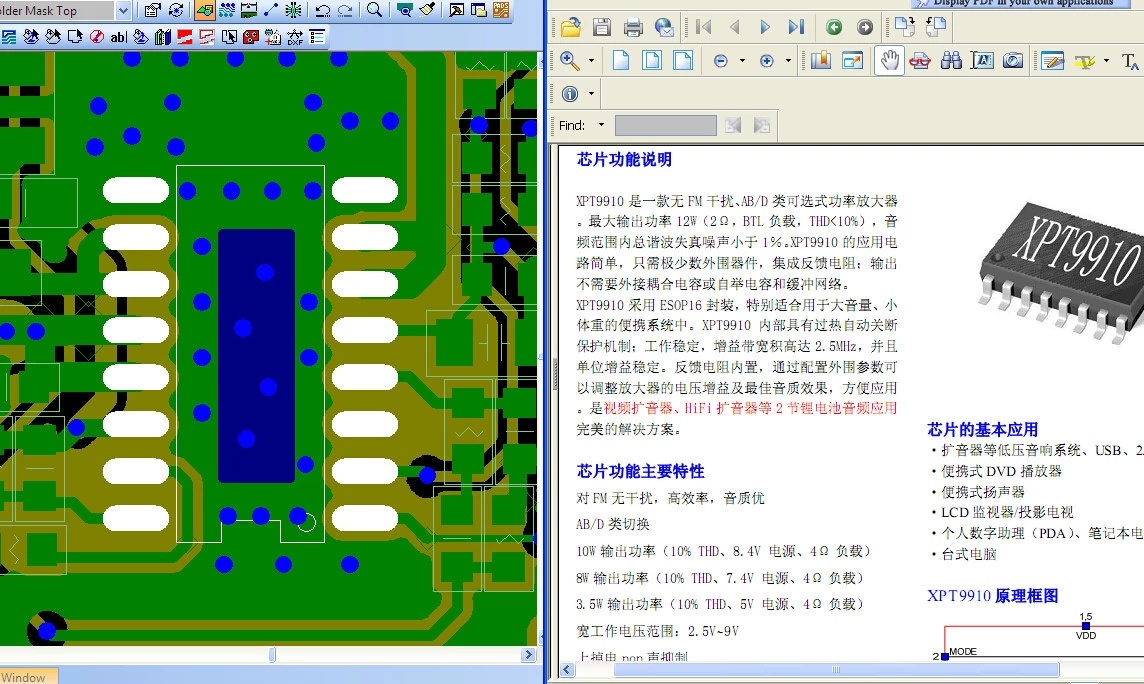Screen dimensions: 1144x684
Task: Click the Redraw brush icon
Action: pyautogui.click(x=428, y=10)
